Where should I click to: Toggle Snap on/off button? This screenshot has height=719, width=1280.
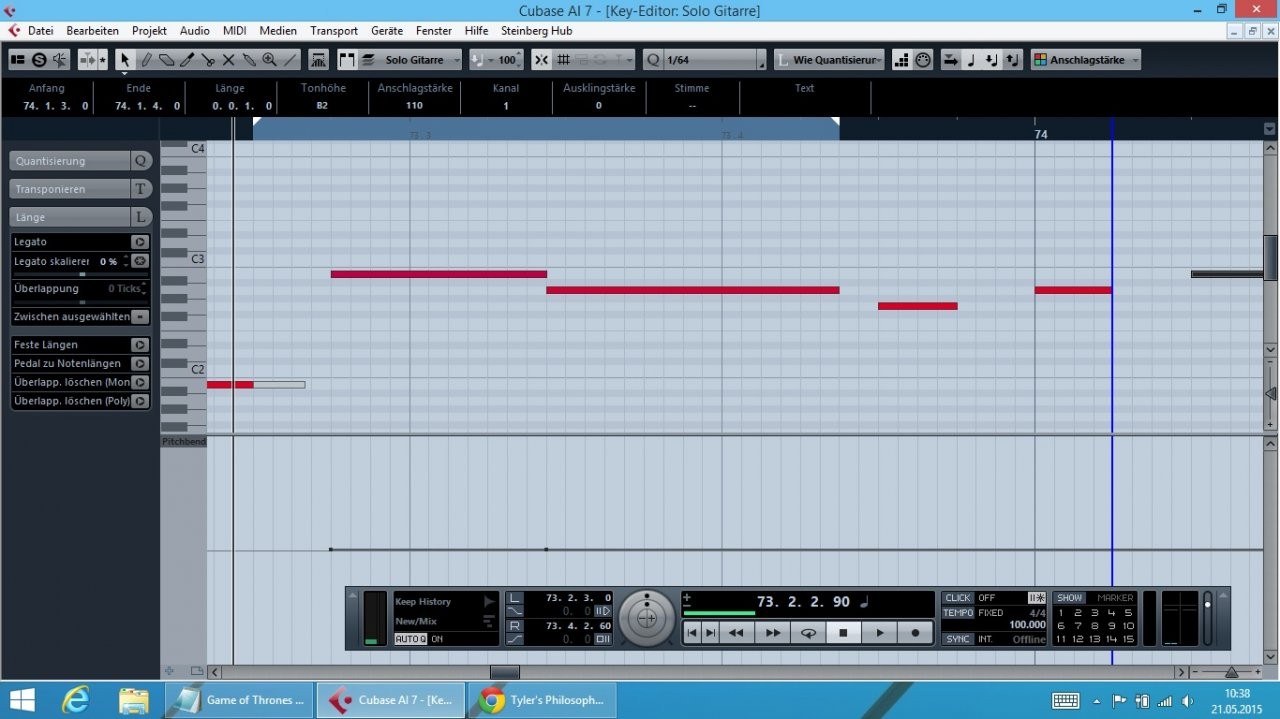tap(541, 60)
